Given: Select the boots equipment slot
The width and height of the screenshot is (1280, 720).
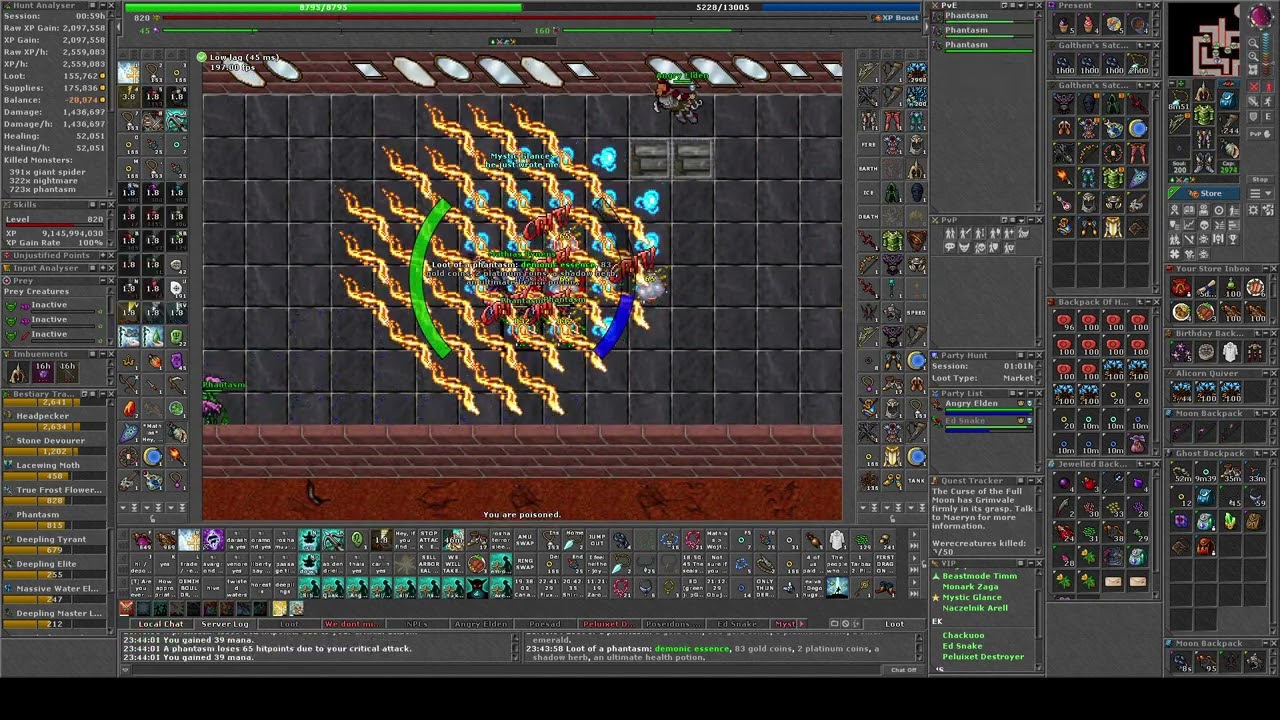Looking at the screenshot, I should (x=1203, y=163).
